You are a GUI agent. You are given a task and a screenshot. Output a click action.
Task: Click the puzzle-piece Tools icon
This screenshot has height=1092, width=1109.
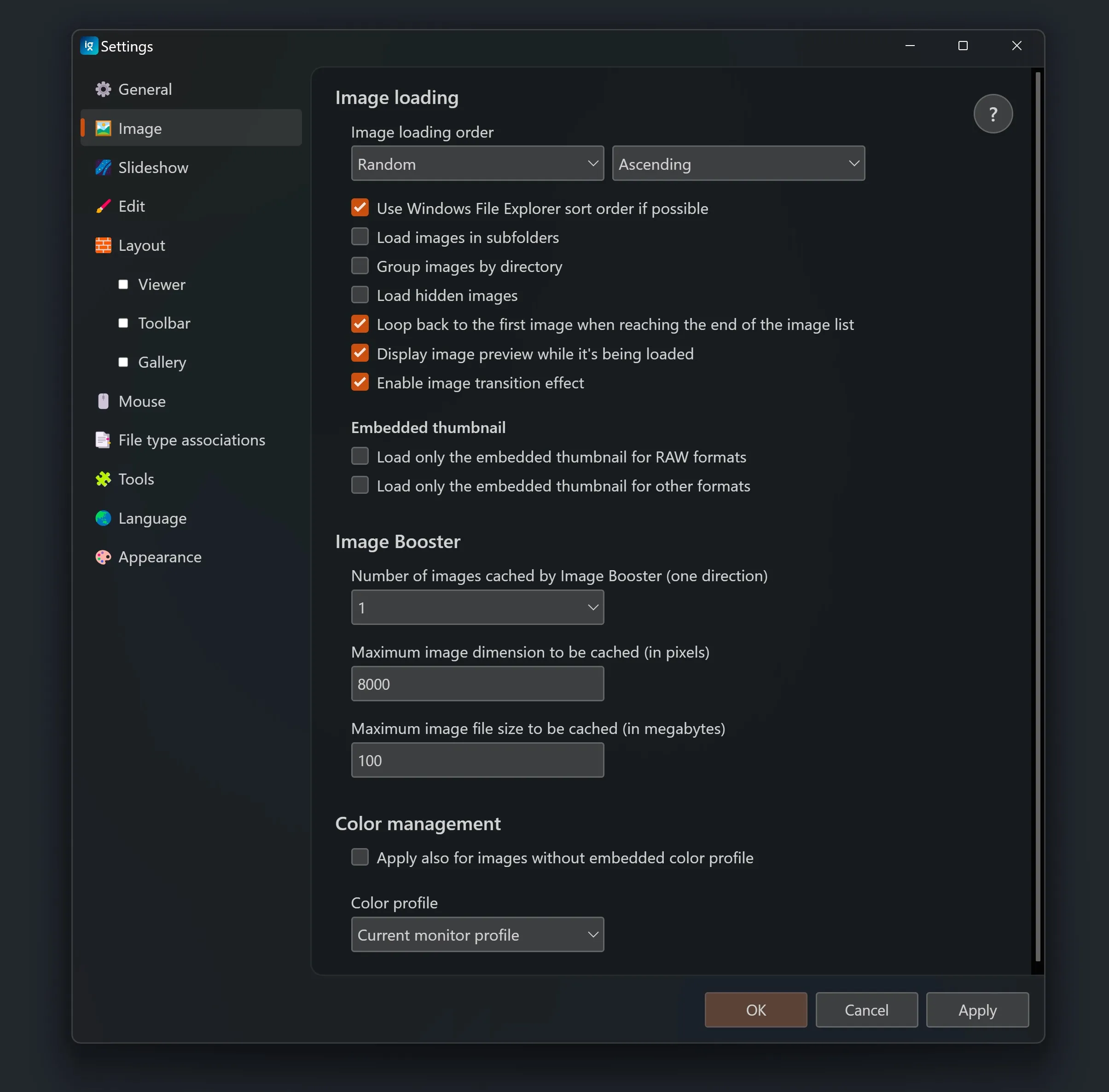click(x=103, y=479)
